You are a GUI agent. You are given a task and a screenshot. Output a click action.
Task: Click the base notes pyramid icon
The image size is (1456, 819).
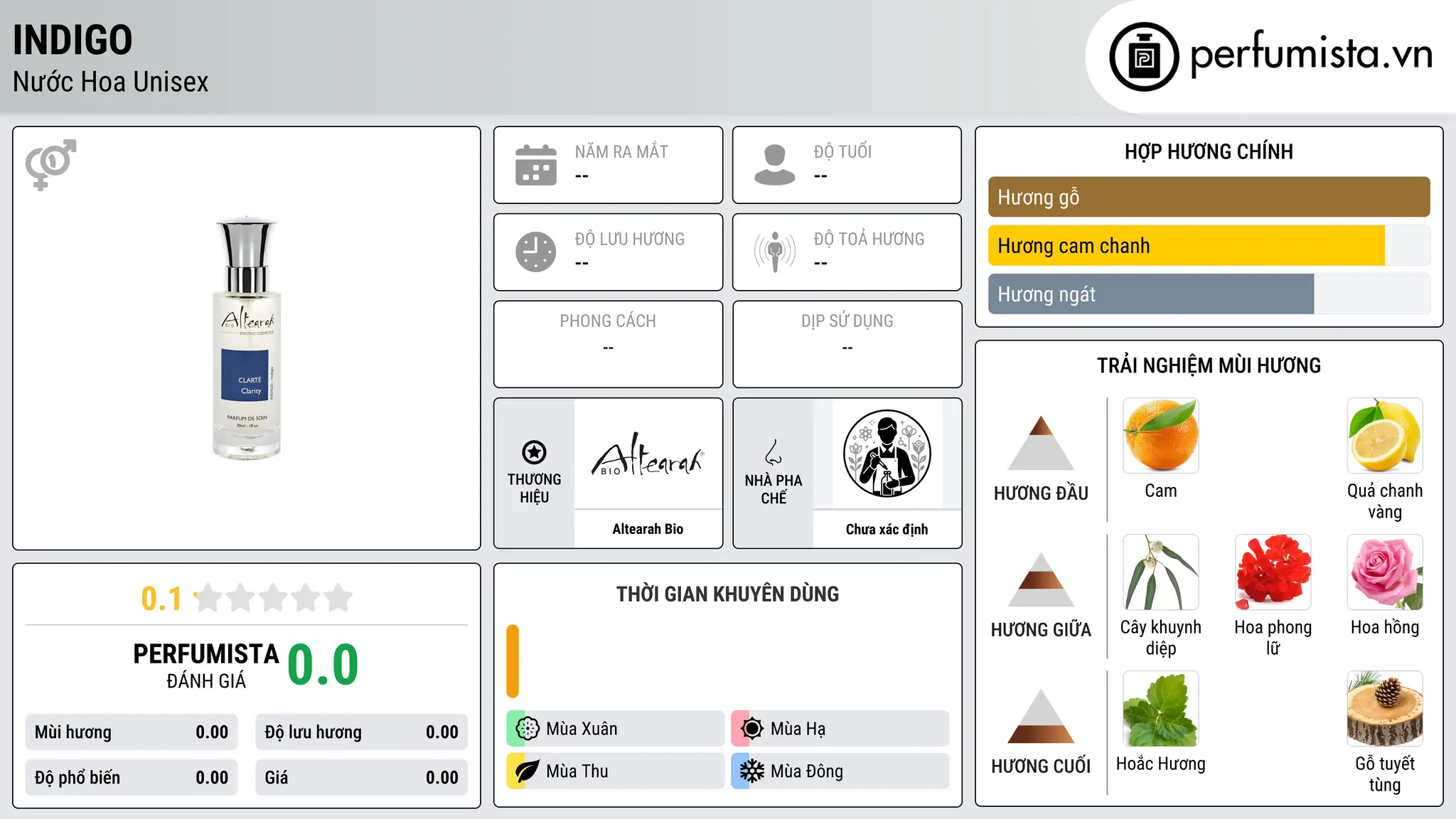point(1041,716)
